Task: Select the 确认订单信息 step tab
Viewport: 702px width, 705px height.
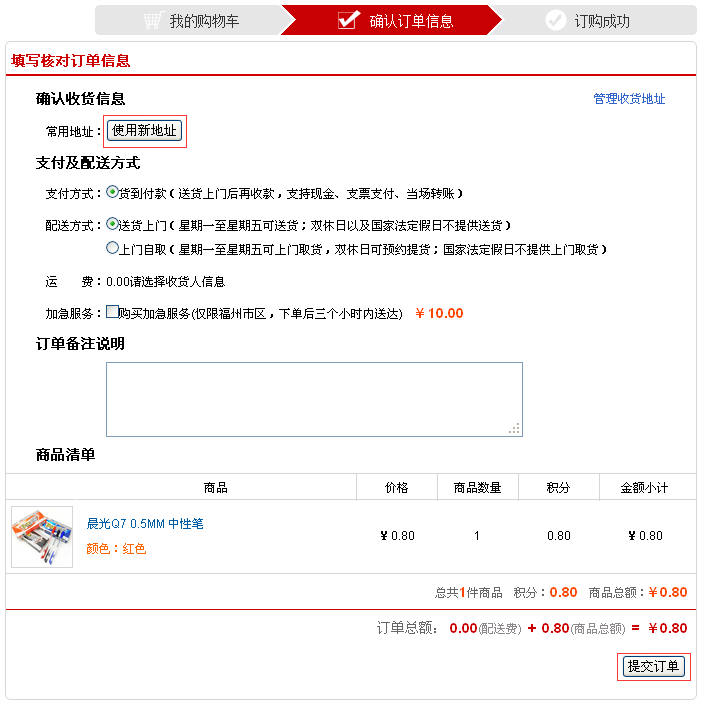Action: click(391, 20)
